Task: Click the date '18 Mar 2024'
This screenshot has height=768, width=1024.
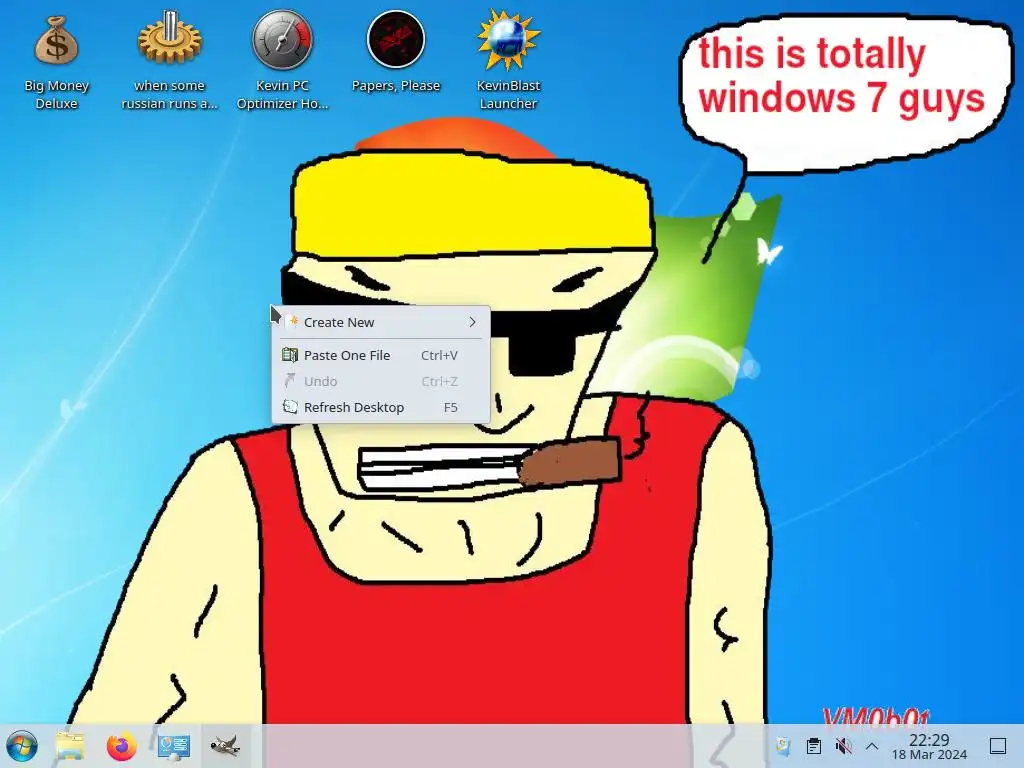Action: tap(929, 755)
